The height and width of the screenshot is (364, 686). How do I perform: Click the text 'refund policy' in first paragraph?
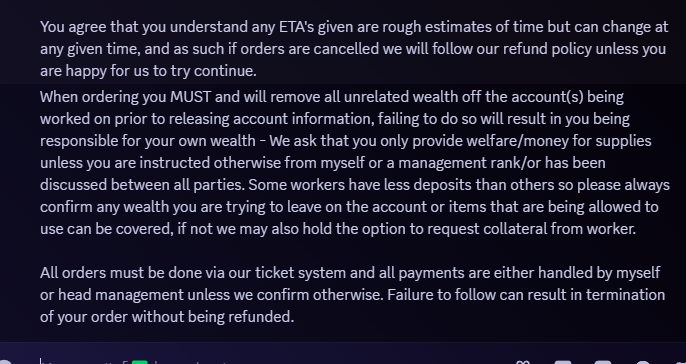[x=547, y=49]
